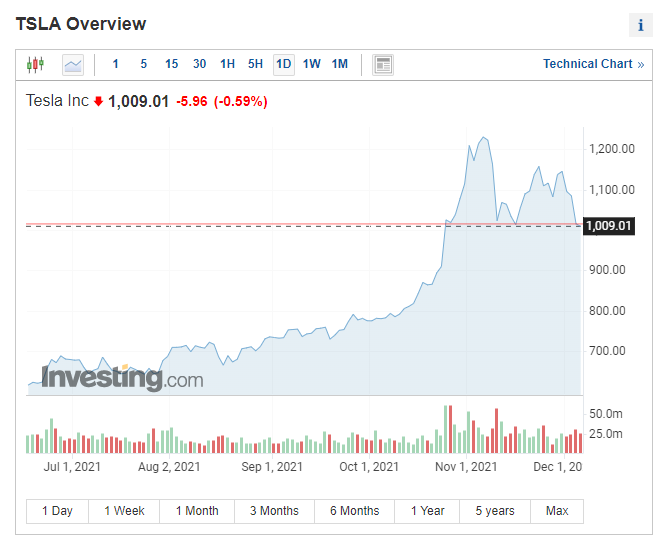Click the TSLA Overview heading
This screenshot has width=666, height=550.
(x=81, y=24)
